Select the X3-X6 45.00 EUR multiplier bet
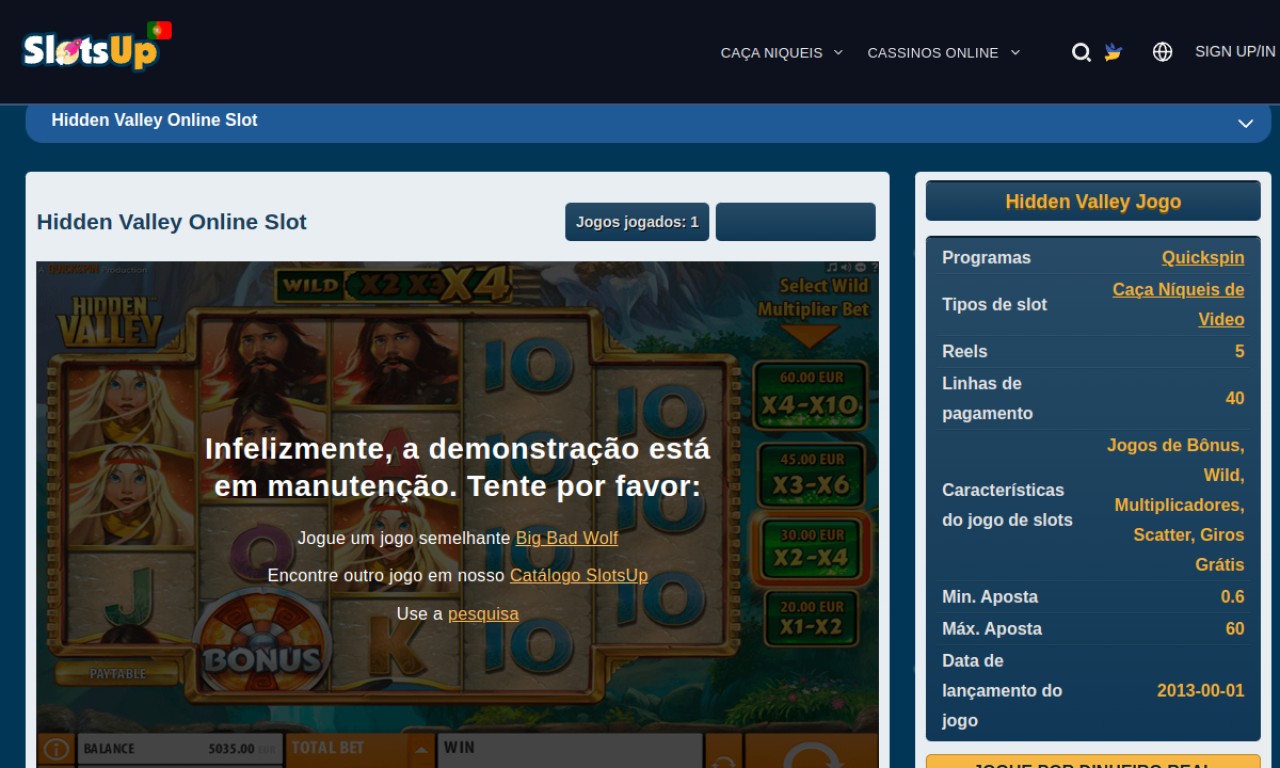Viewport: 1280px width, 768px height. pos(809,475)
